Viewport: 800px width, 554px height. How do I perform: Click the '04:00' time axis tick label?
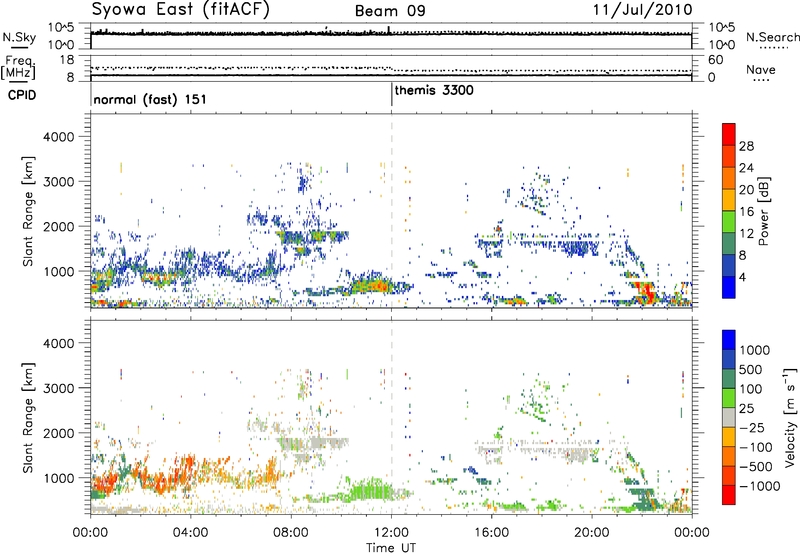point(190,533)
